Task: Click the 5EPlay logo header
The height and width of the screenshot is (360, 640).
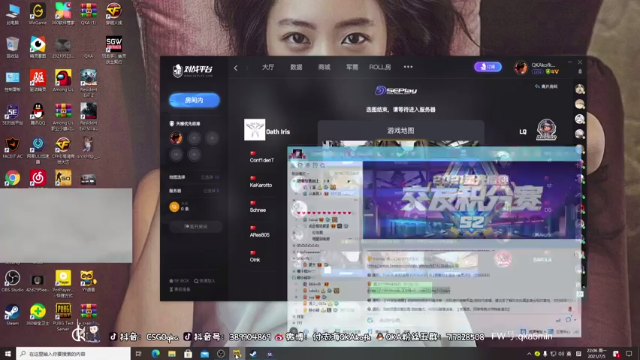Action: 396,90
